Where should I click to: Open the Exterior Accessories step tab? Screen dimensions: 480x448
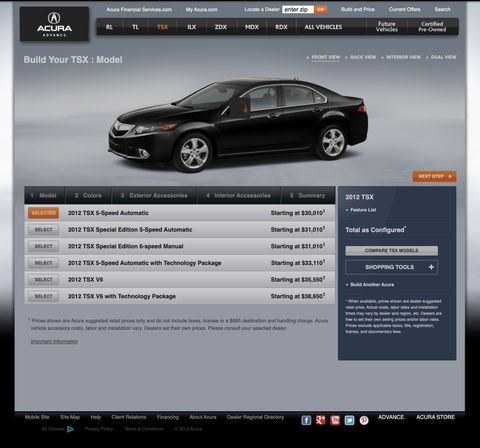tap(154, 195)
